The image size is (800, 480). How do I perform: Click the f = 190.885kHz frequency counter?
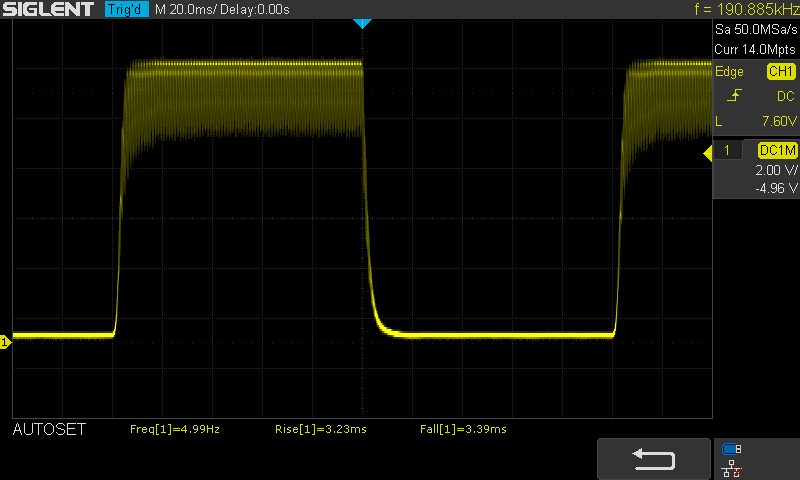coord(746,9)
